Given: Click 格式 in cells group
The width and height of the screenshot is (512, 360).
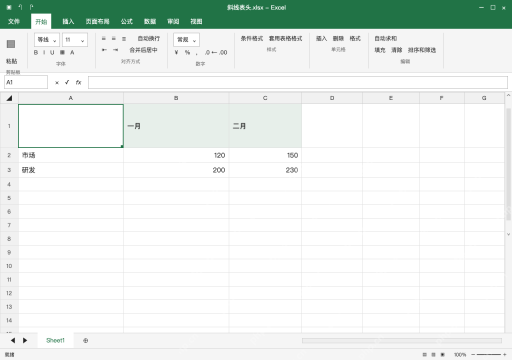Looking at the screenshot, I should point(355,39).
